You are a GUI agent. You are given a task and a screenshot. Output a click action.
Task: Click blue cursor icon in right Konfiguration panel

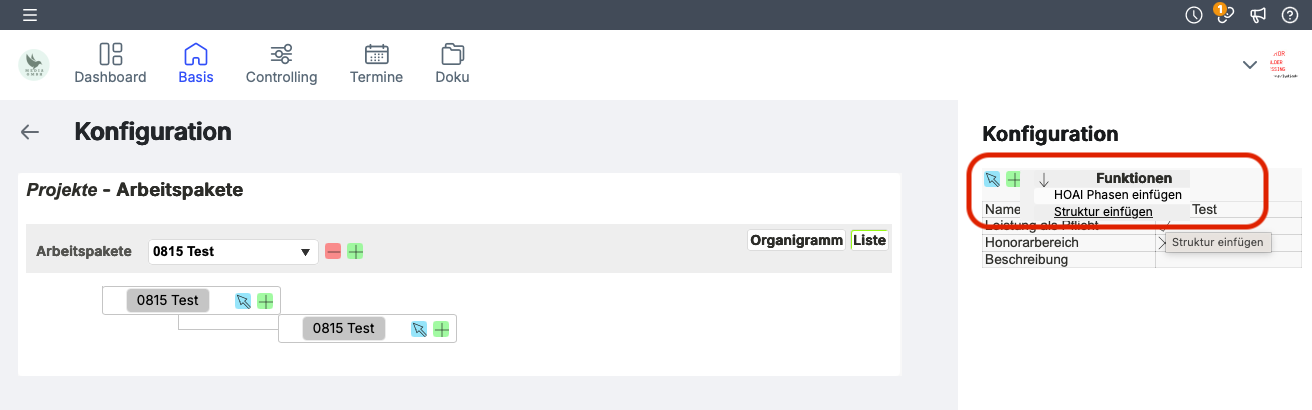pyautogui.click(x=992, y=179)
